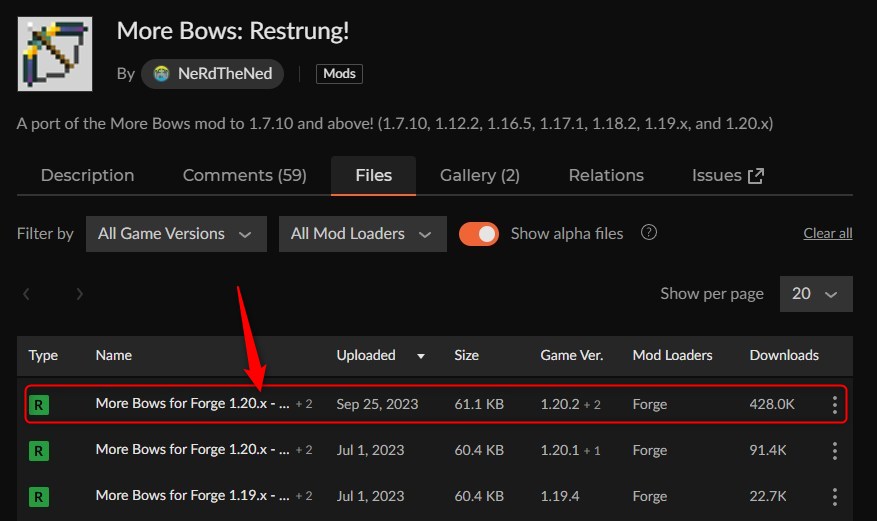Image resolution: width=877 pixels, height=521 pixels.
Task: Sort by the Game Ver. column header
Action: pyautogui.click(x=572, y=355)
